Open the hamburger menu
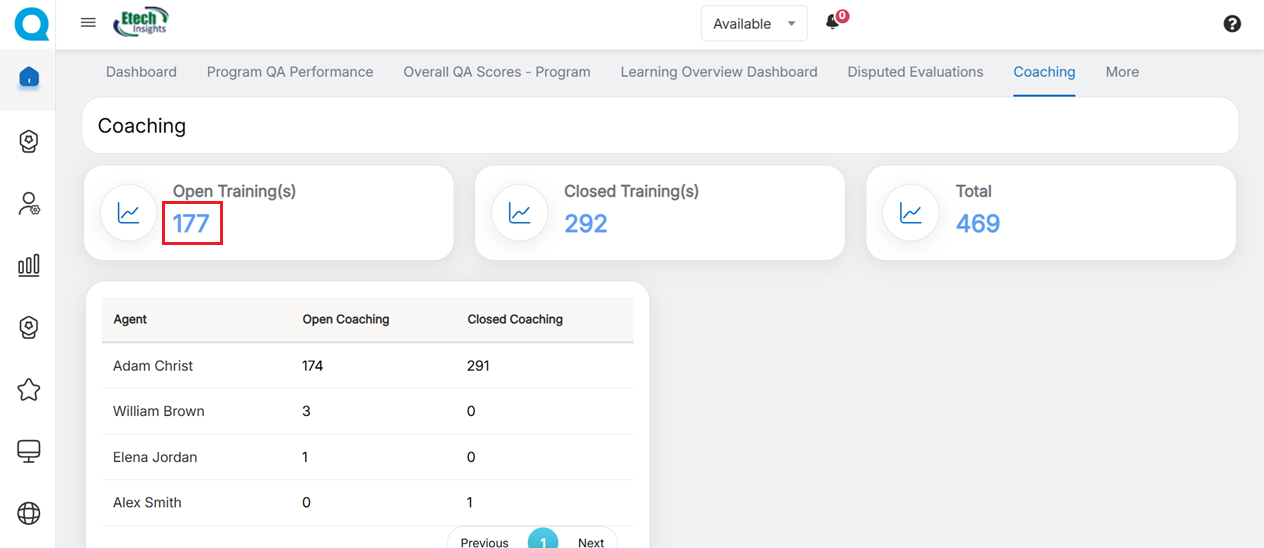Viewport: 1264px width, 548px height. (x=88, y=23)
